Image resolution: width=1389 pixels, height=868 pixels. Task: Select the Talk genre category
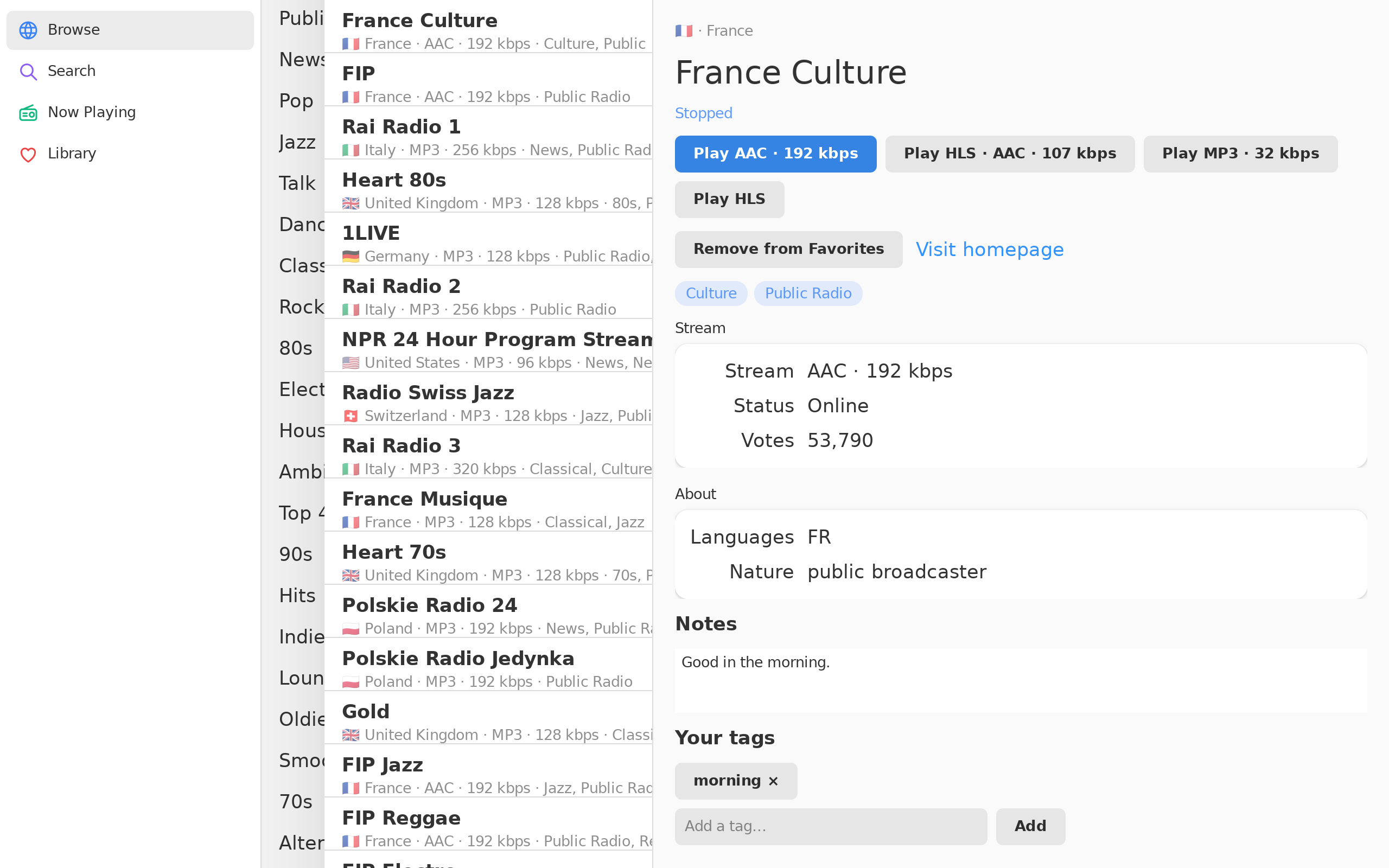click(297, 183)
